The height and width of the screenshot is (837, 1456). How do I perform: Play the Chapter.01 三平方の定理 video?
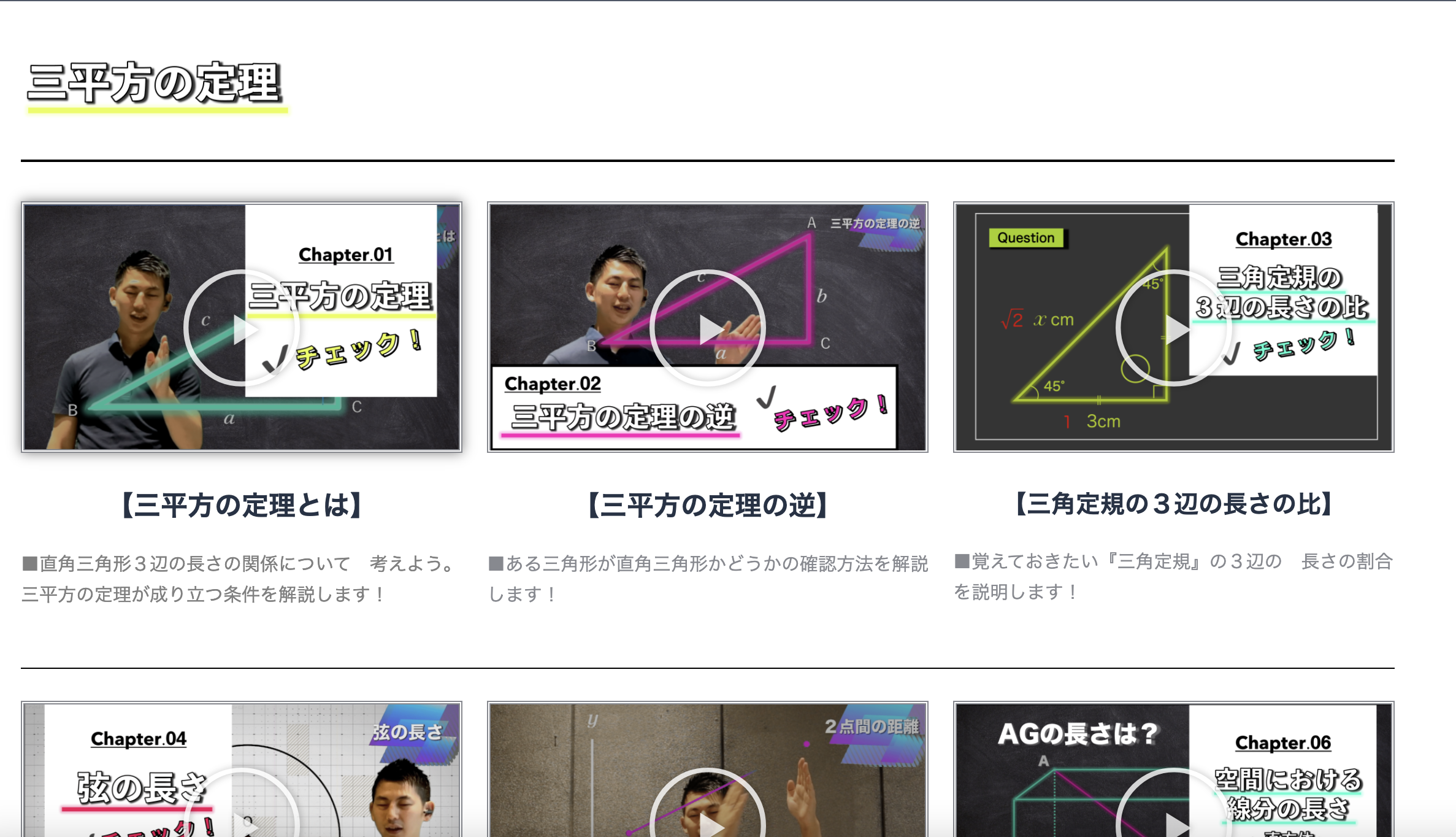coord(242,328)
